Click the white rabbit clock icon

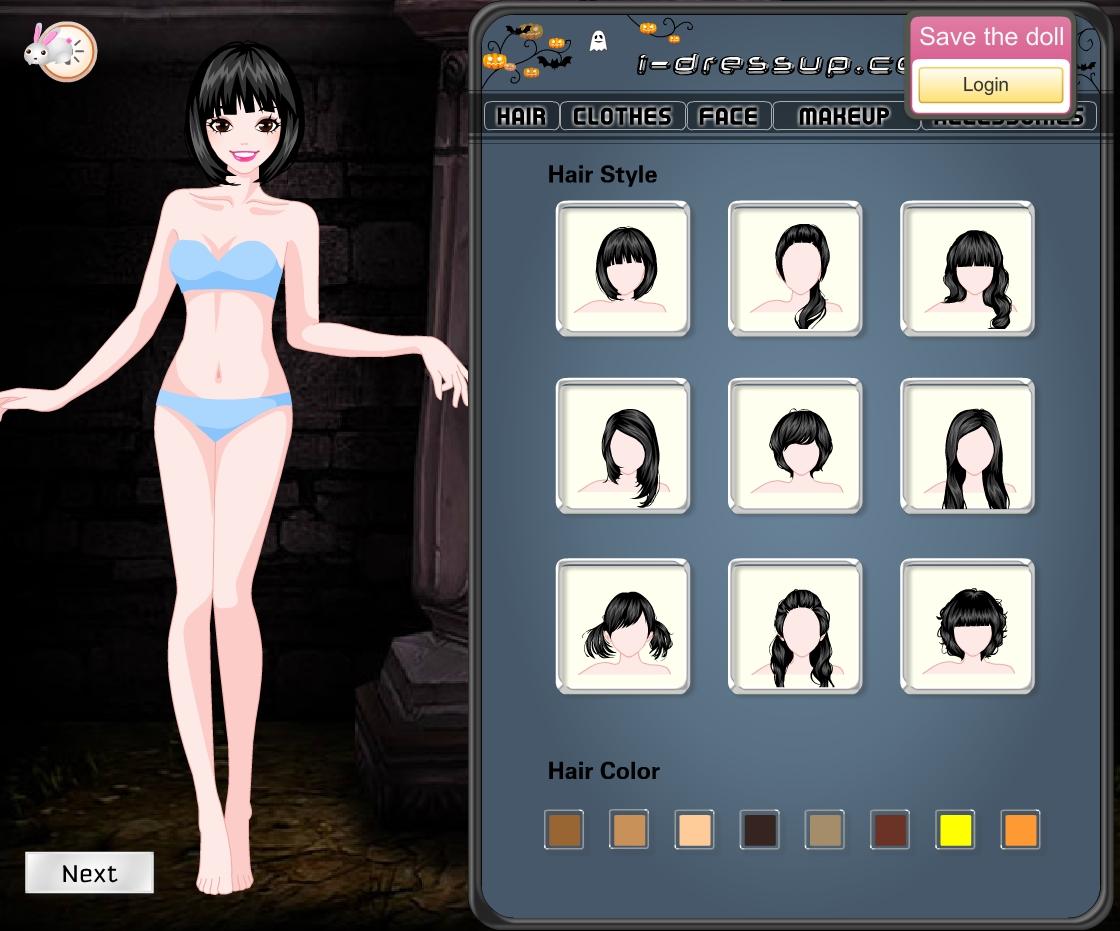[60, 50]
